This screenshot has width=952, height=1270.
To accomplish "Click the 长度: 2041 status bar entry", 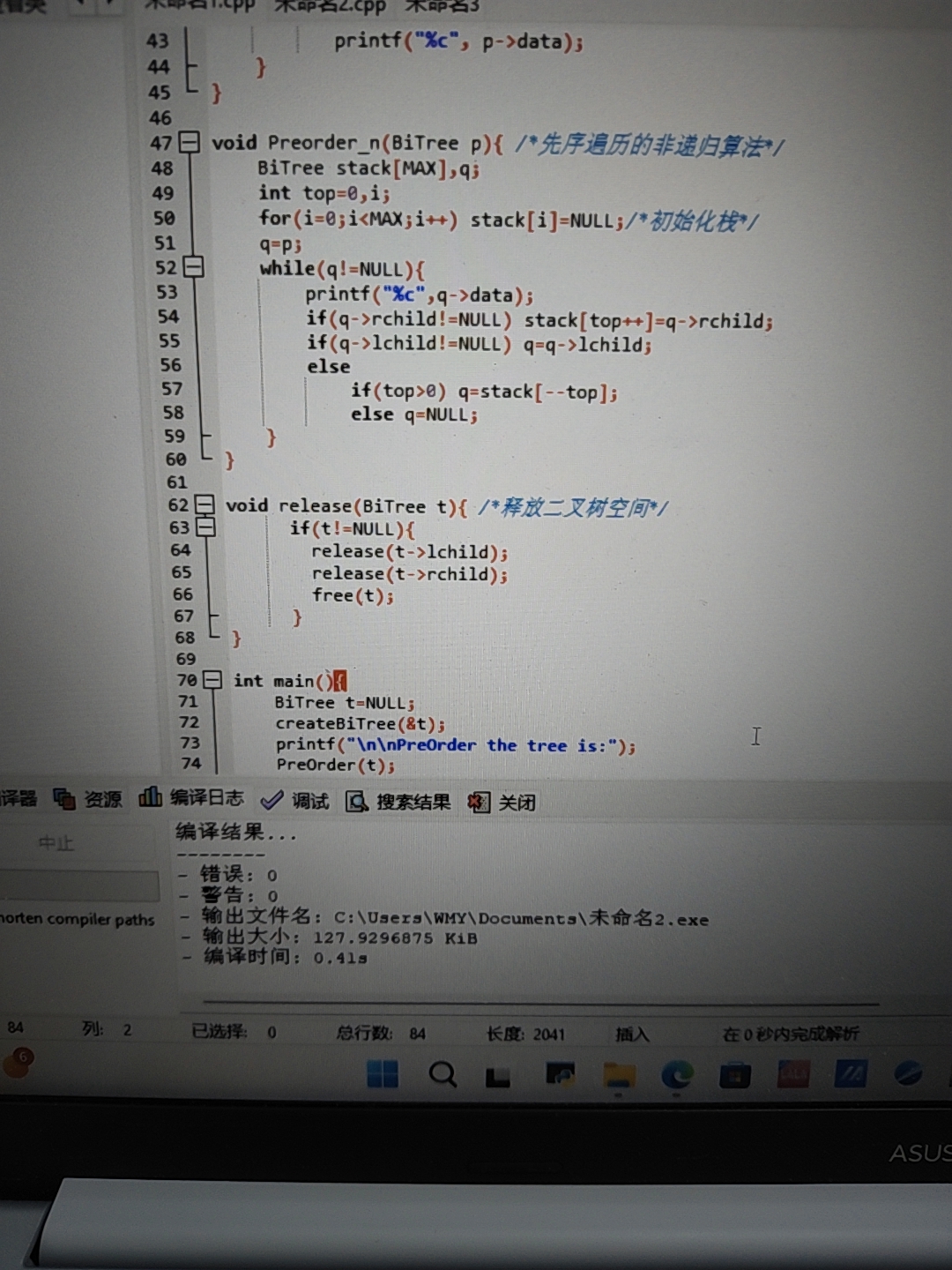I will [x=525, y=1034].
